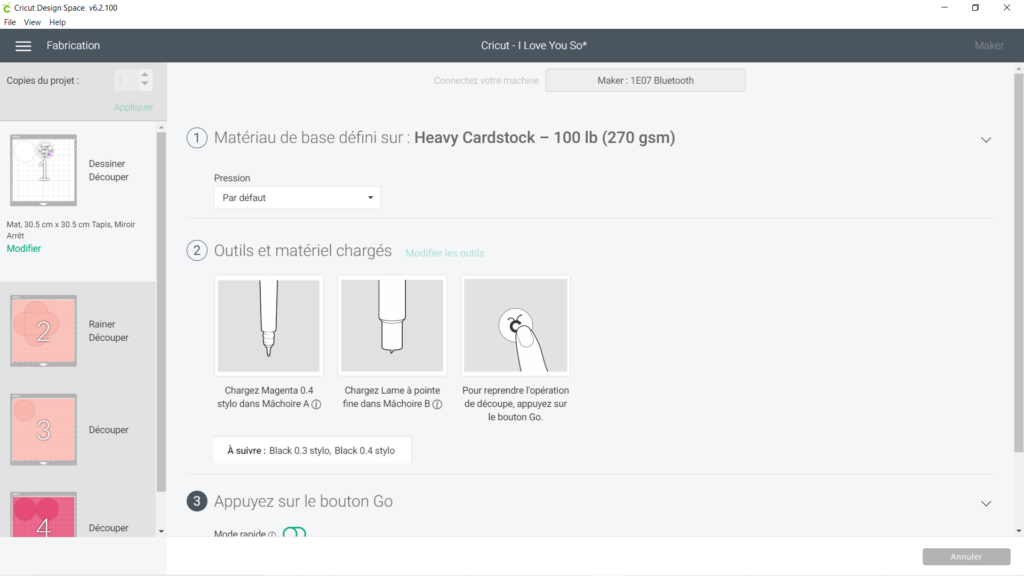Collapse the base material section chevron
This screenshot has width=1024, height=576.
986,139
